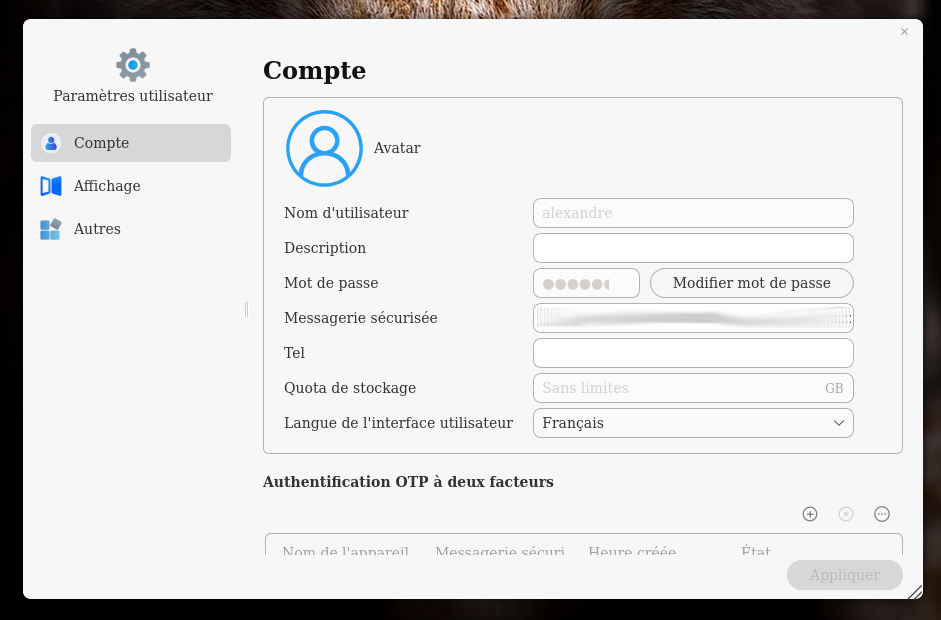This screenshot has height=620, width=941.
Task: Click the profile avatar icon
Action: tap(324, 148)
